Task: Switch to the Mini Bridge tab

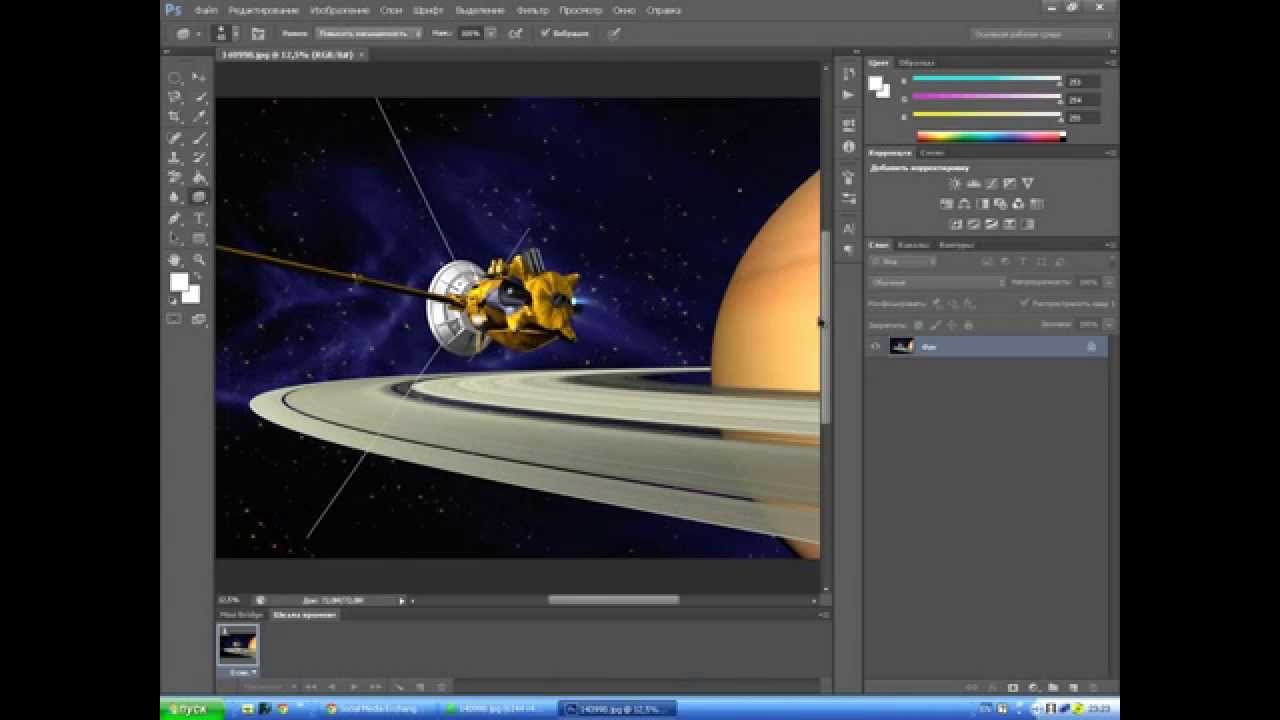Action: click(x=241, y=615)
